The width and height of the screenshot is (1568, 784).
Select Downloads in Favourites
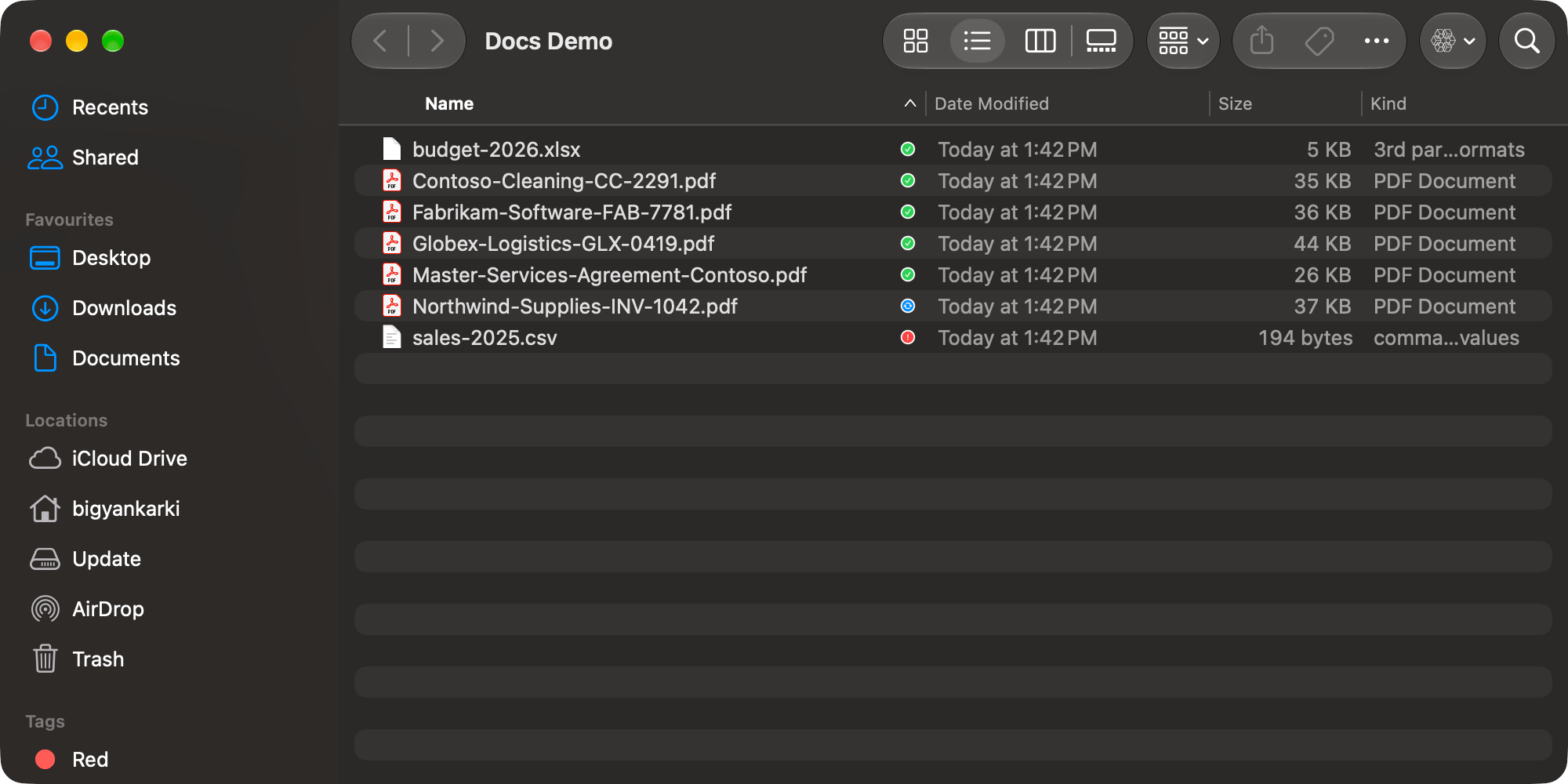124,308
